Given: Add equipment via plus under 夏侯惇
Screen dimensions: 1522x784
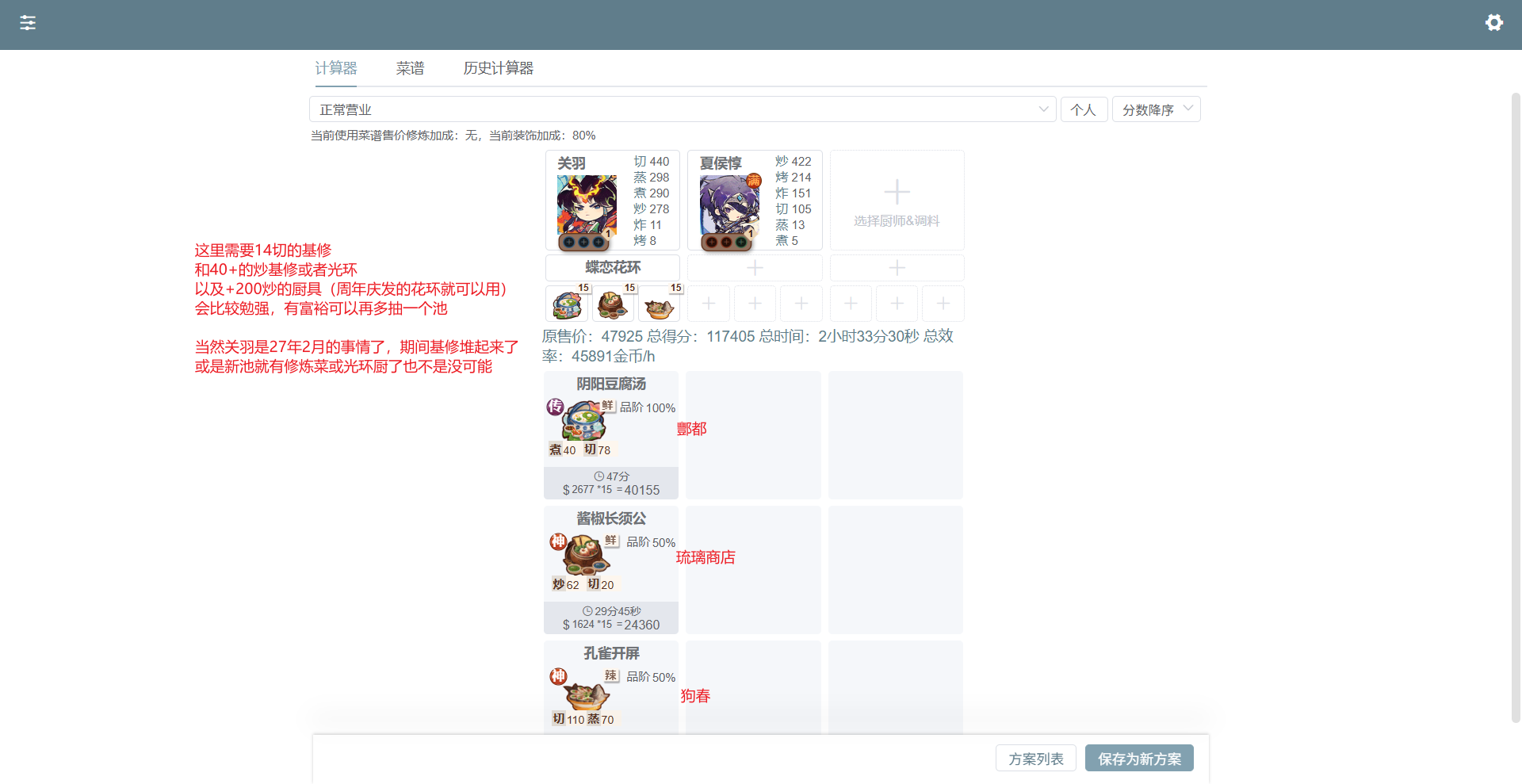Looking at the screenshot, I should pos(755,268).
